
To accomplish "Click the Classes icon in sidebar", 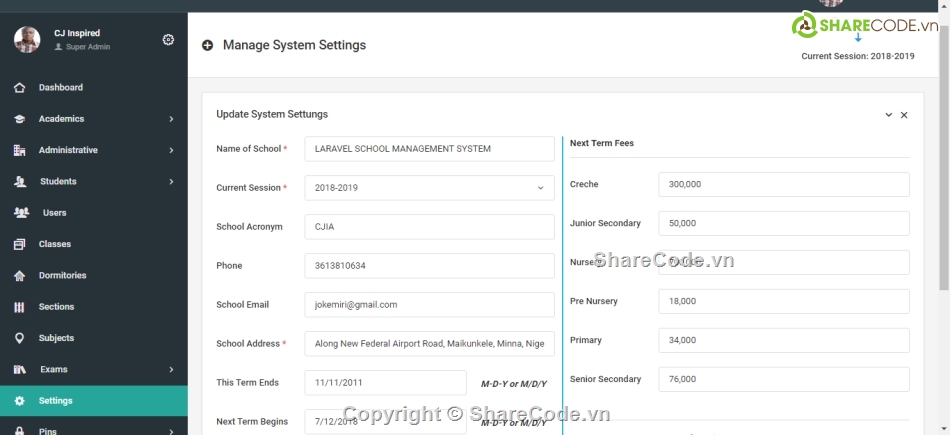I will (x=20, y=244).
